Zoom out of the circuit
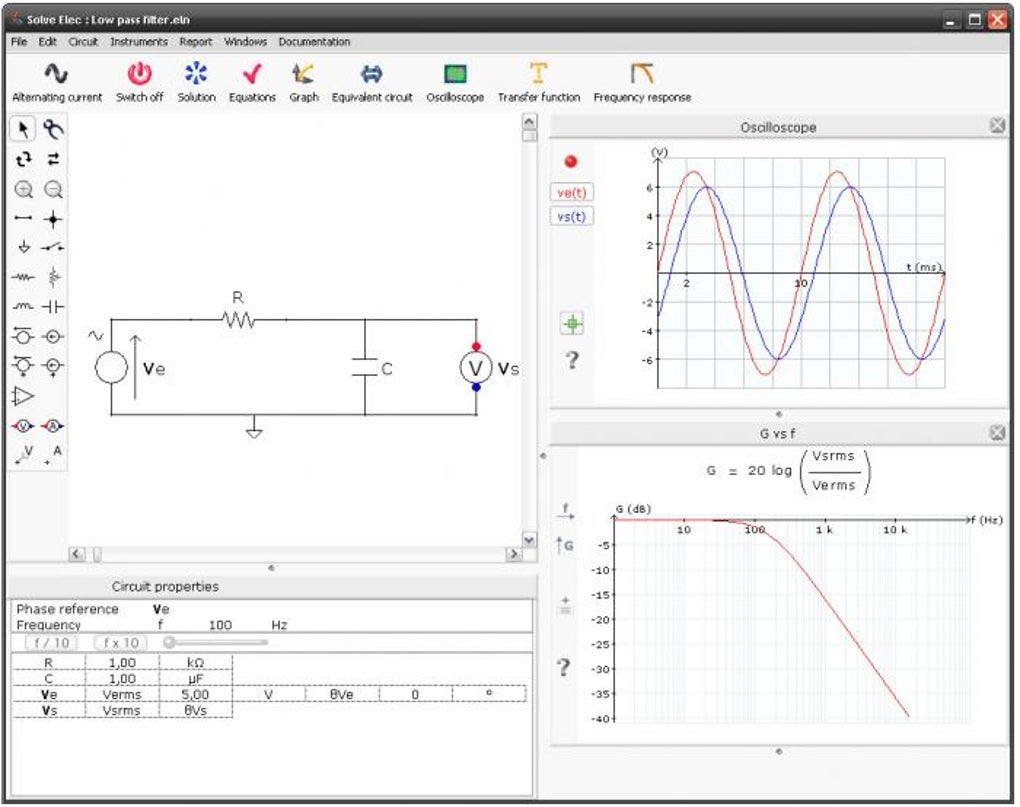This screenshot has height=807, width=1020. (x=53, y=189)
